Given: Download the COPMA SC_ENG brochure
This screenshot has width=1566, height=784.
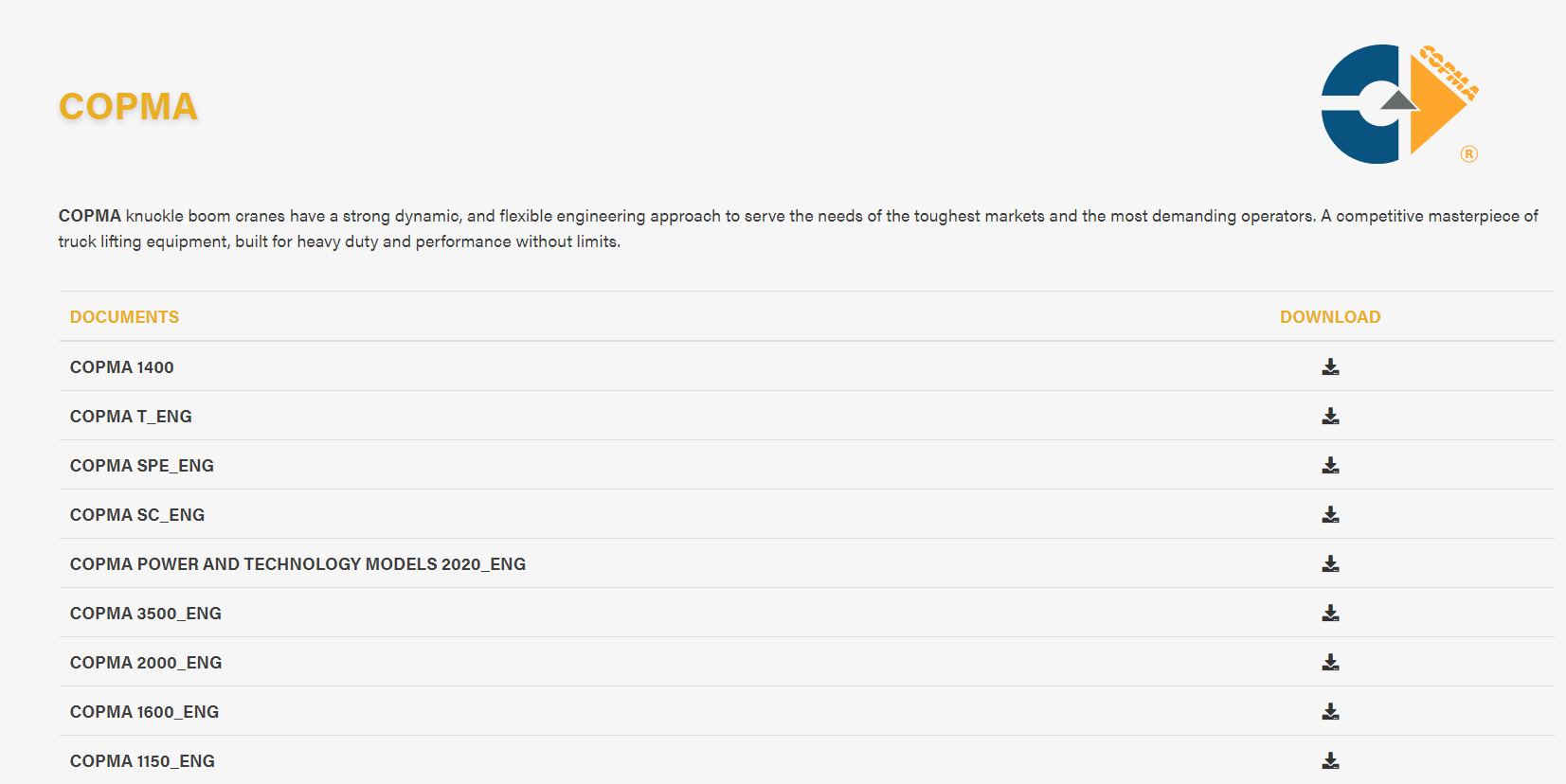Looking at the screenshot, I should point(1330,514).
